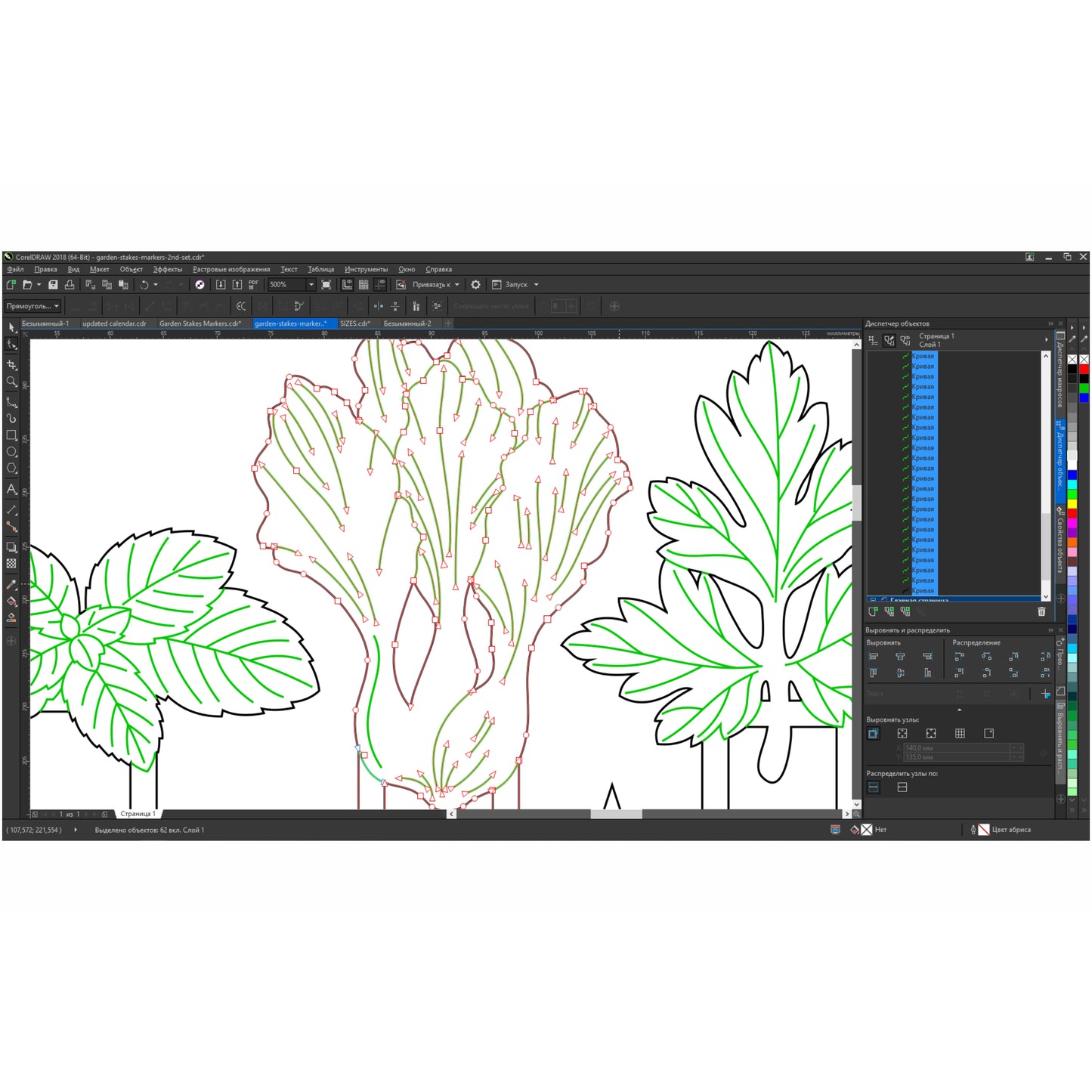Activate the Eyedropper tool
1092x1092 pixels.
[x=11, y=584]
